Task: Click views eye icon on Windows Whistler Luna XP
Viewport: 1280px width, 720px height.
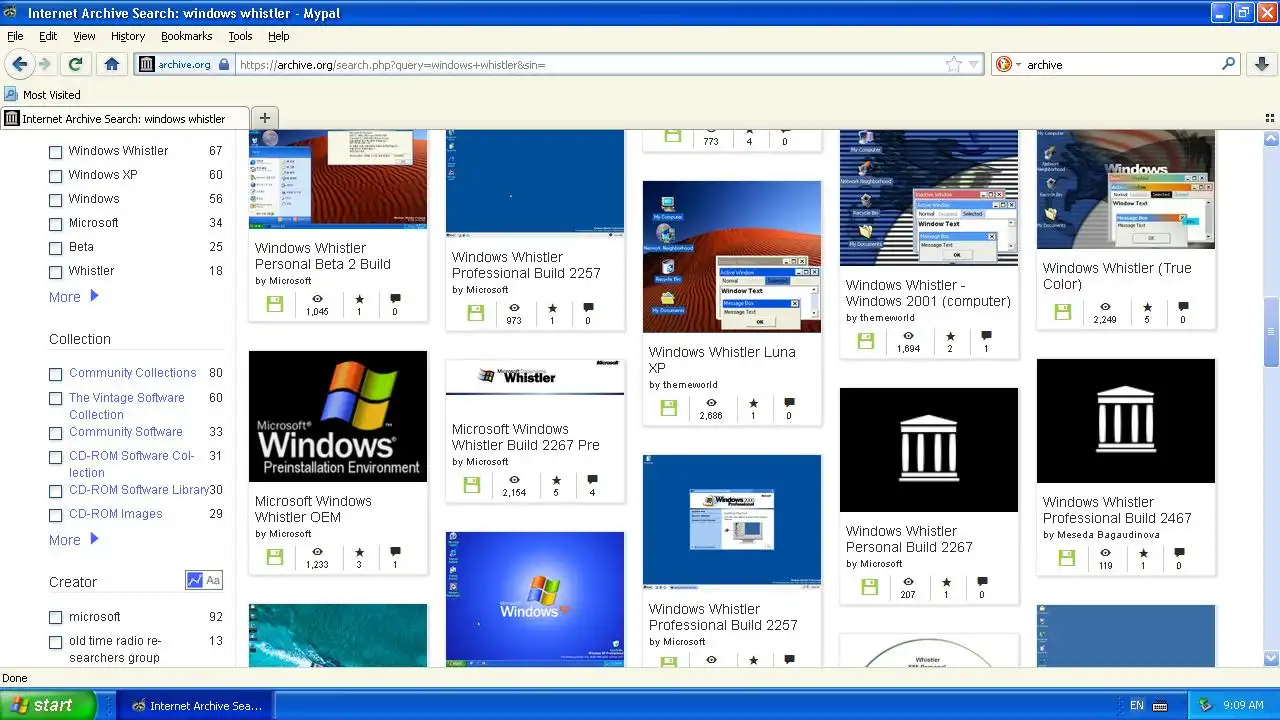Action: click(x=711, y=403)
